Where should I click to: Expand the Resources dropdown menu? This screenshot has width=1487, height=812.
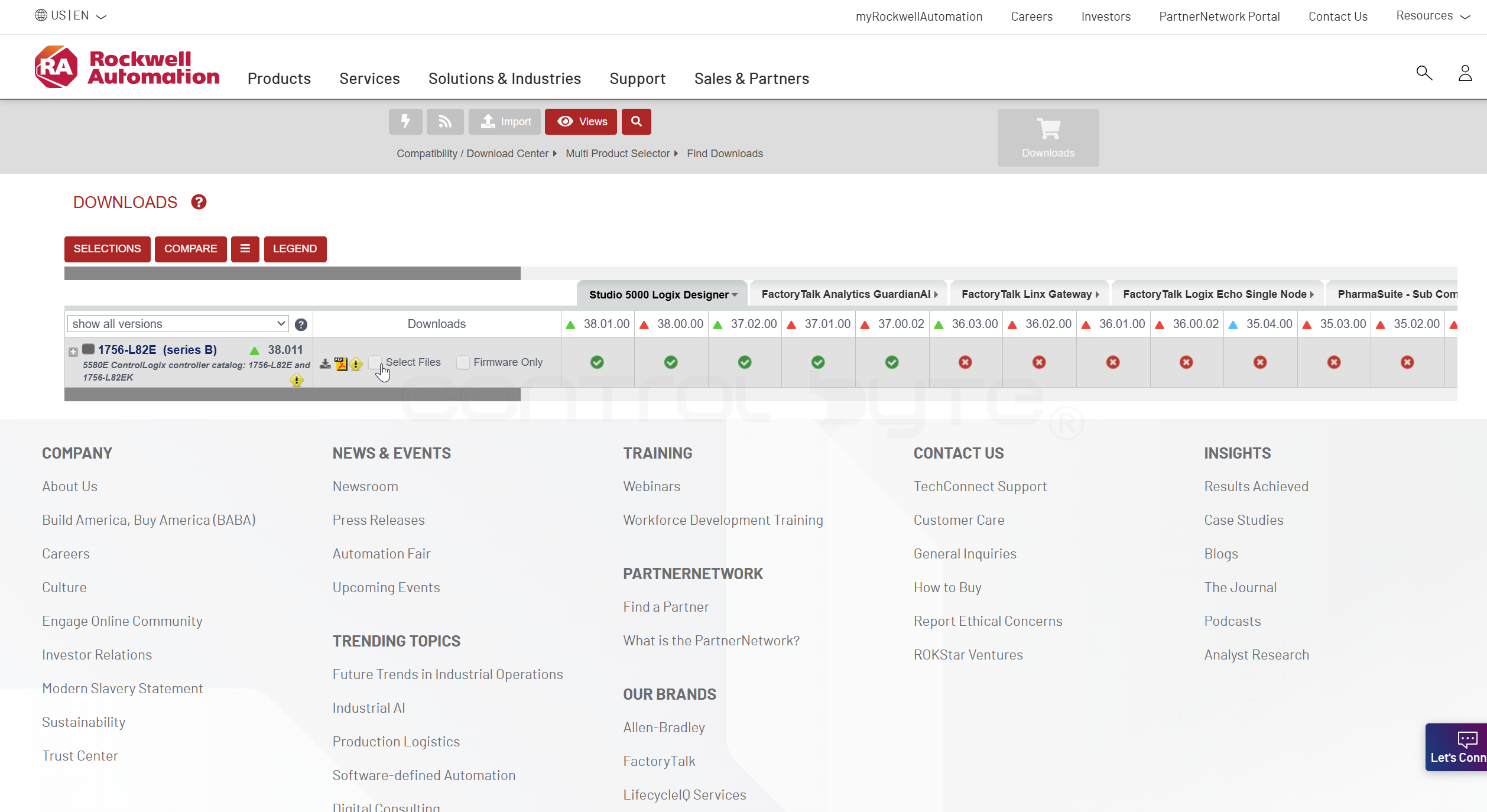tap(1433, 16)
